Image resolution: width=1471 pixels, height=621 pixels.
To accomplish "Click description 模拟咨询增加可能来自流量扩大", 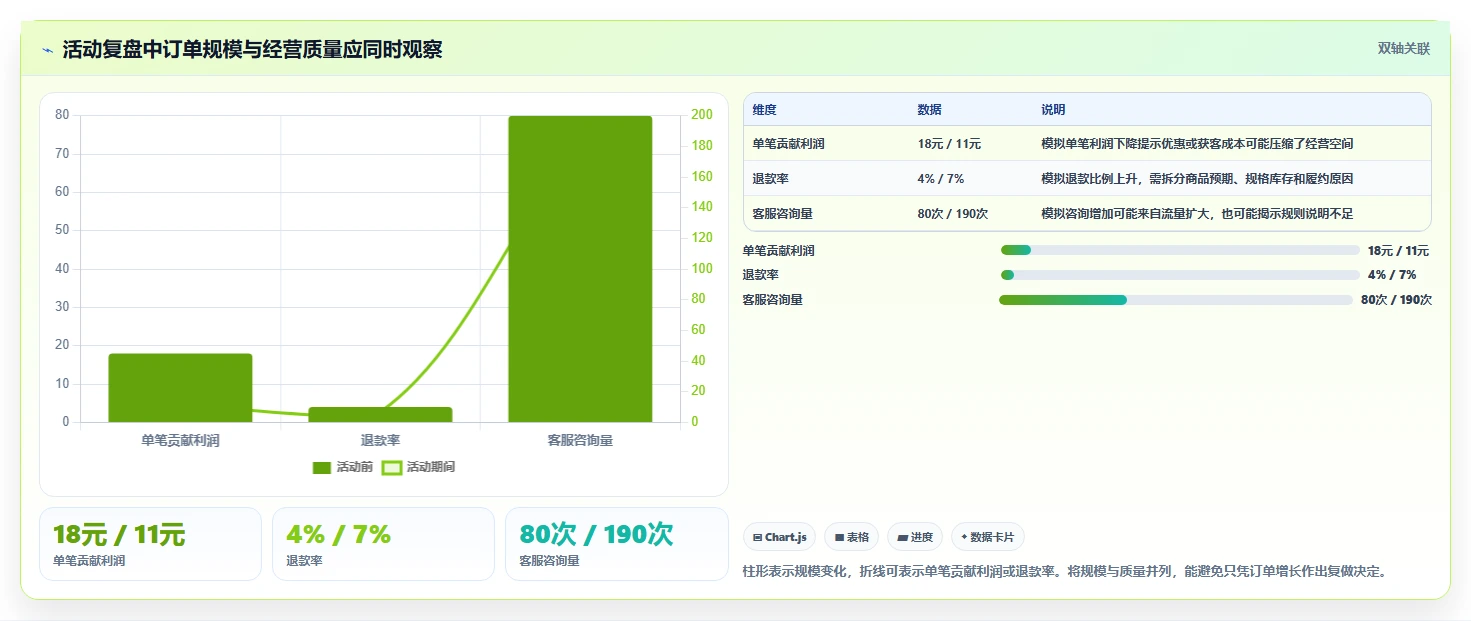I will click(1197, 214).
